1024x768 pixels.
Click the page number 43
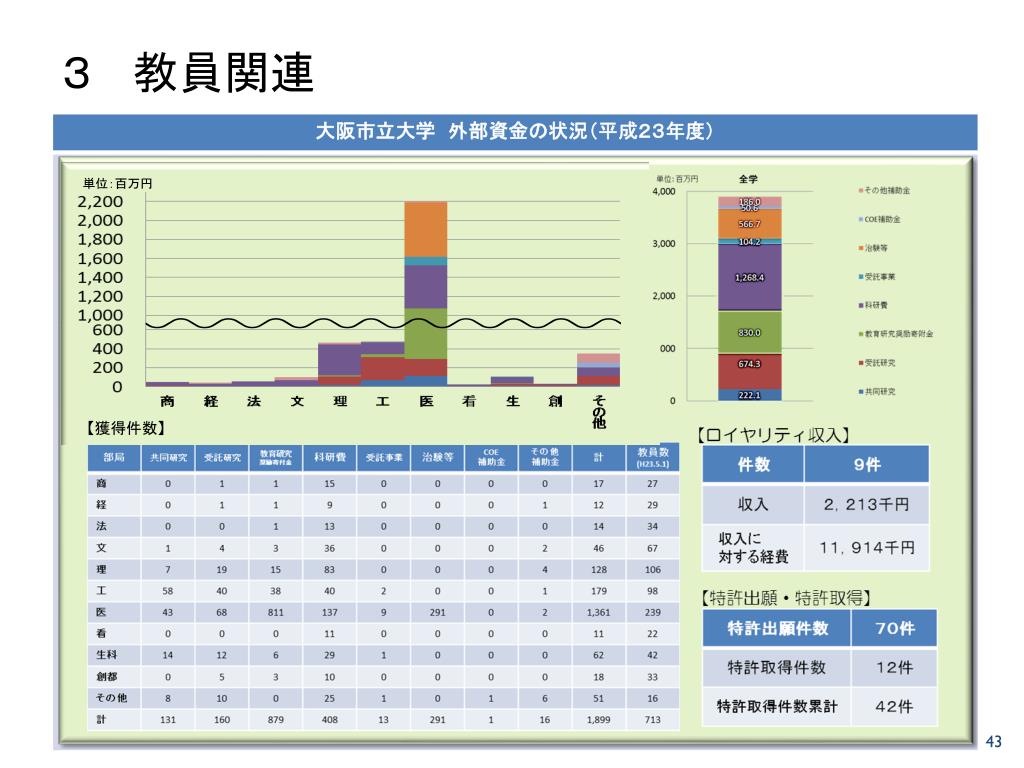click(x=993, y=741)
